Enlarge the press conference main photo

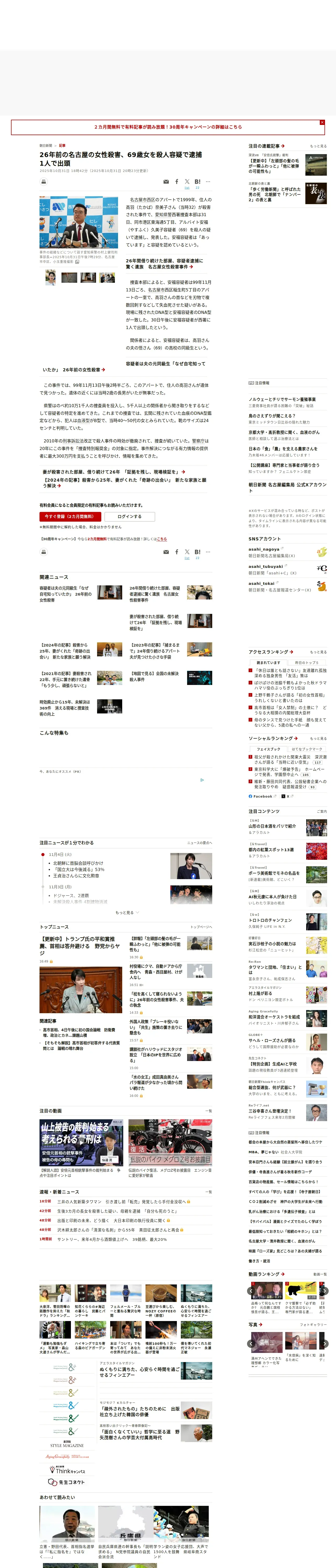tap(79, 222)
